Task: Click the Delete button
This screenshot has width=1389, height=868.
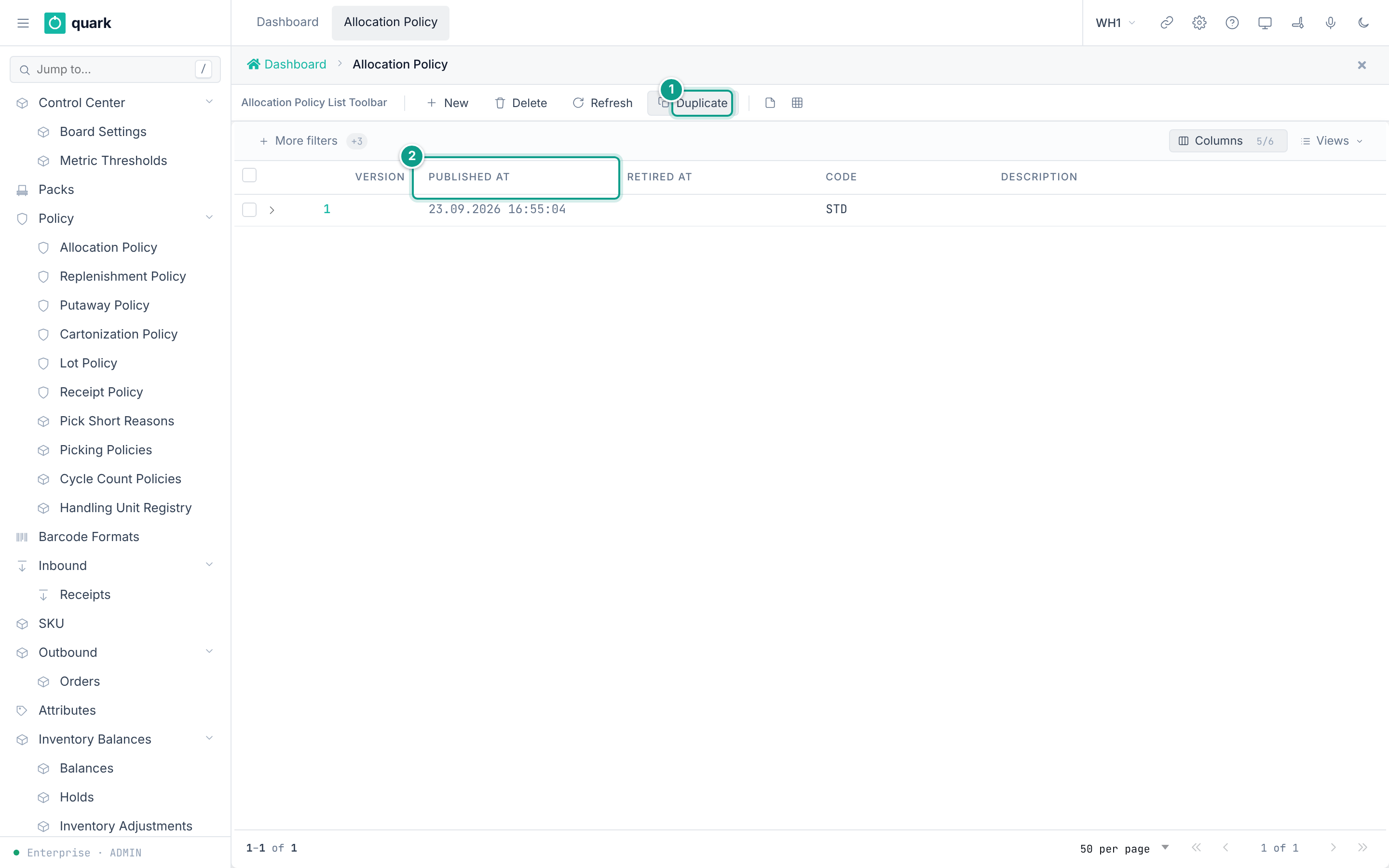Action: [x=520, y=103]
